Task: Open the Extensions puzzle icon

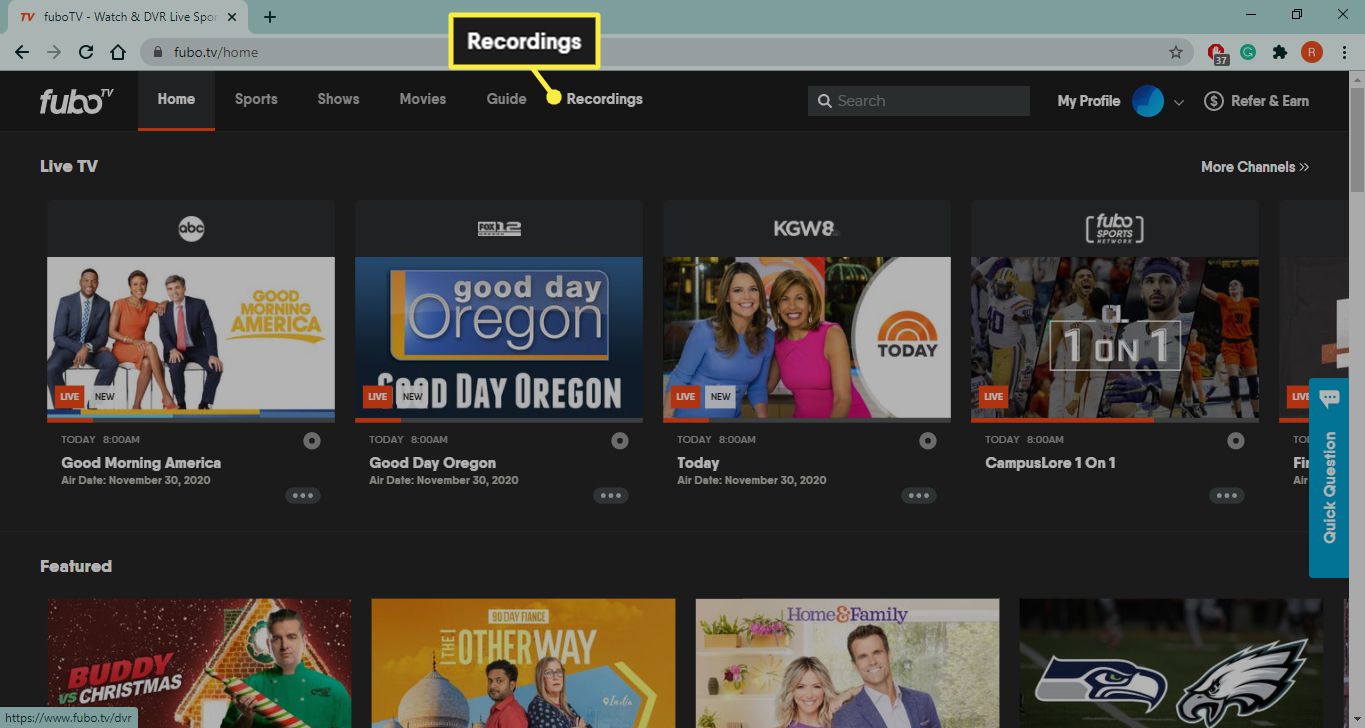Action: click(1279, 52)
